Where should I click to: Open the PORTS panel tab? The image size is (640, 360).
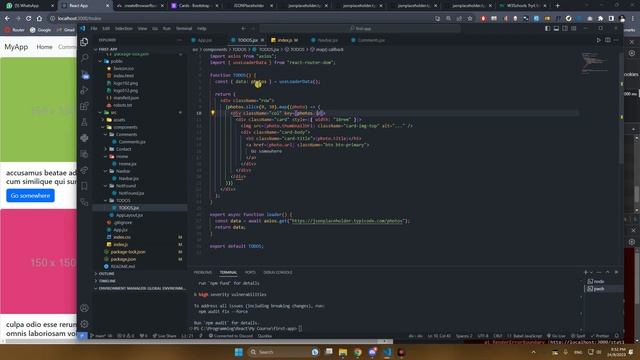point(250,272)
